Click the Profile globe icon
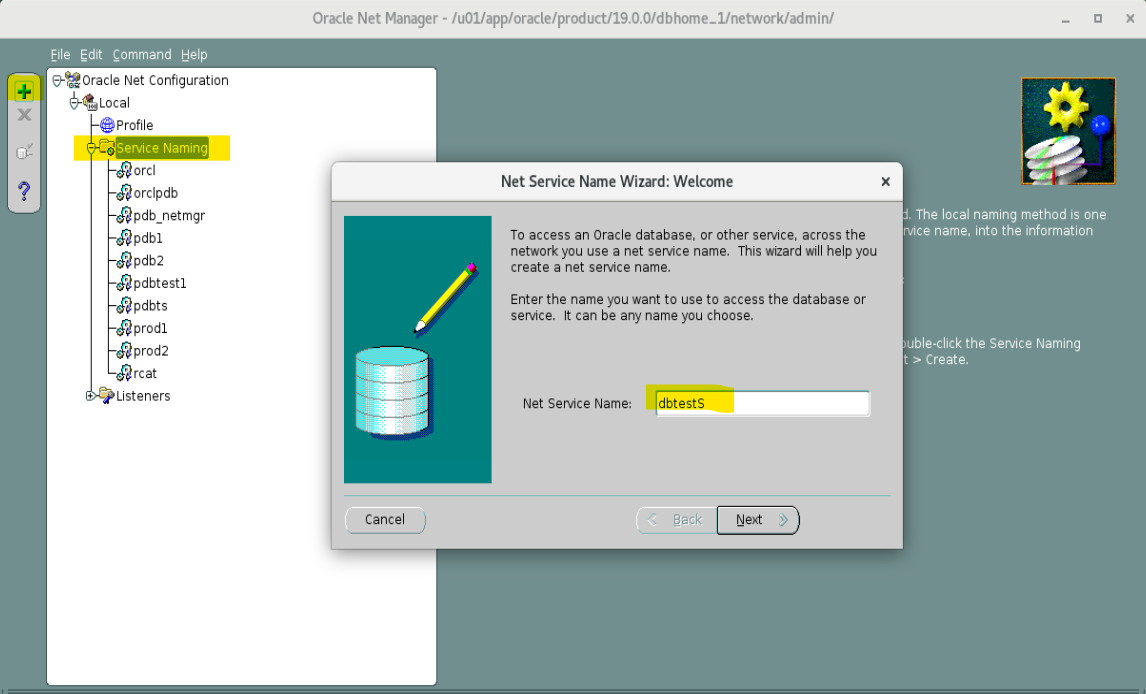The image size is (1146, 694). [x=107, y=125]
